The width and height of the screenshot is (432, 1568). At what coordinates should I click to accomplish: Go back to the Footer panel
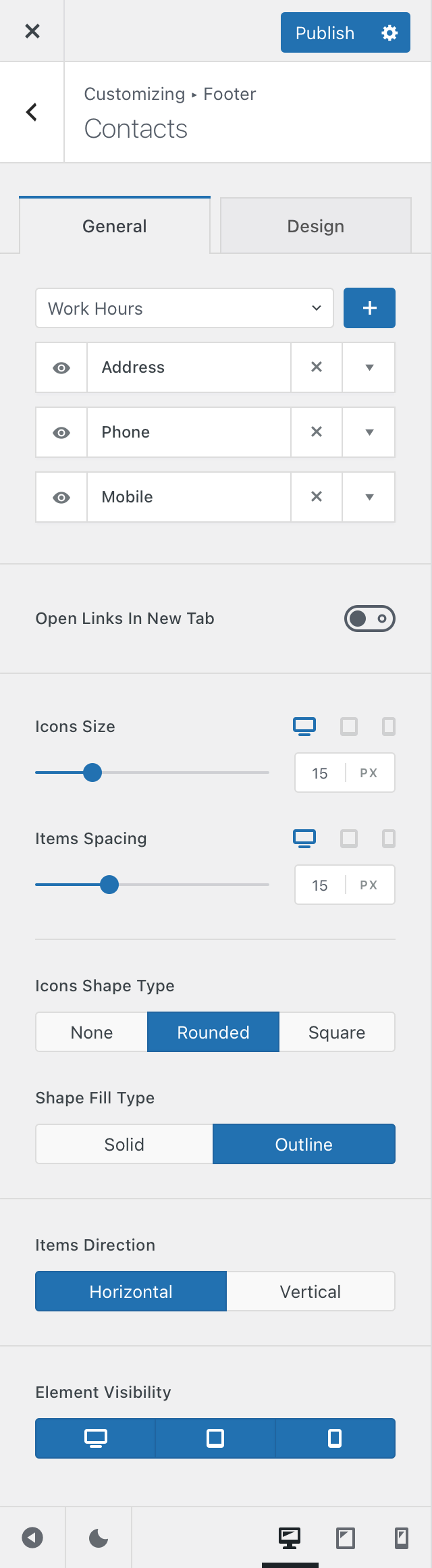(32, 112)
